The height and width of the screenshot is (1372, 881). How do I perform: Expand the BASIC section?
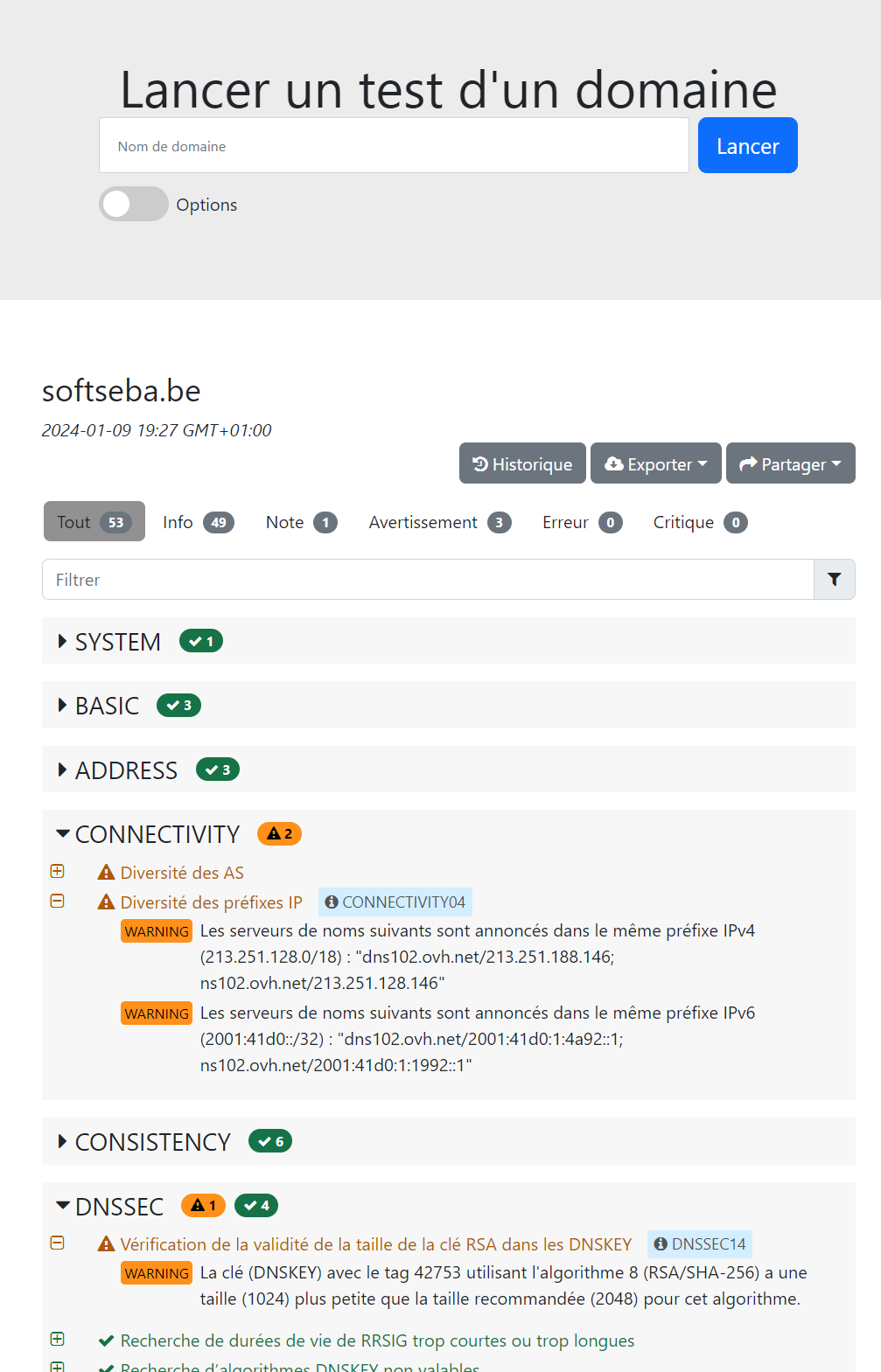[107, 706]
